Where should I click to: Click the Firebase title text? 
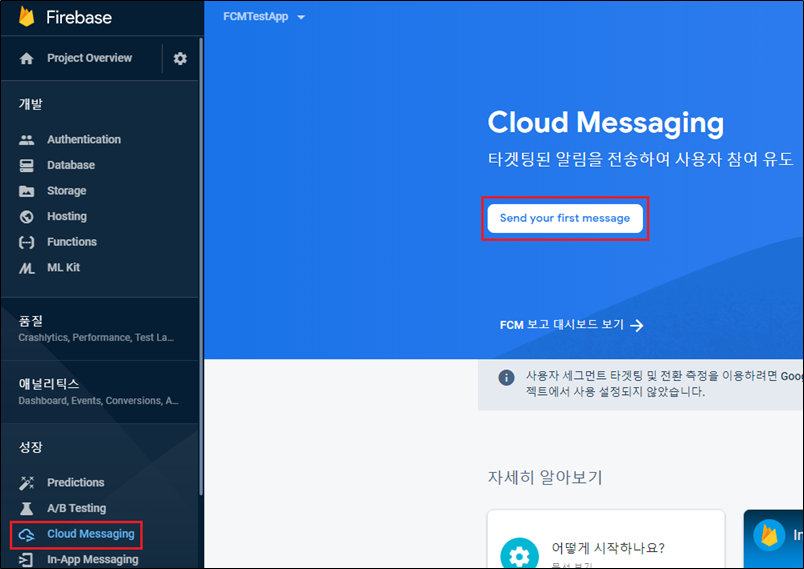pyautogui.click(x=79, y=17)
